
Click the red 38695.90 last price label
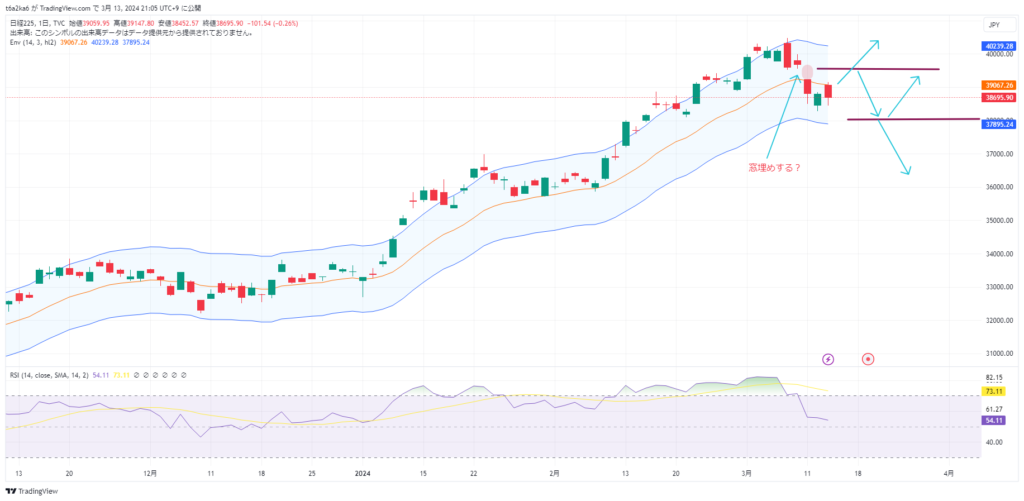tap(1000, 98)
